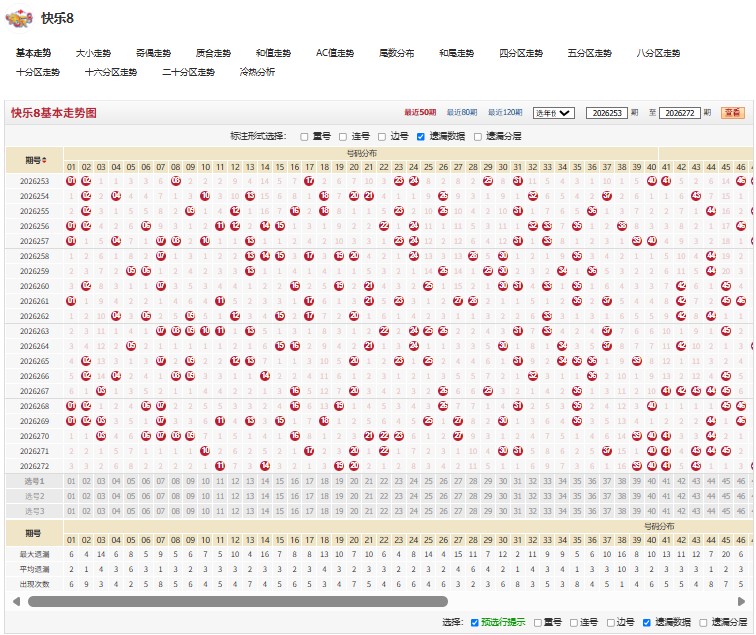
Task: Show the 最近80期 results
Action: 462,112
